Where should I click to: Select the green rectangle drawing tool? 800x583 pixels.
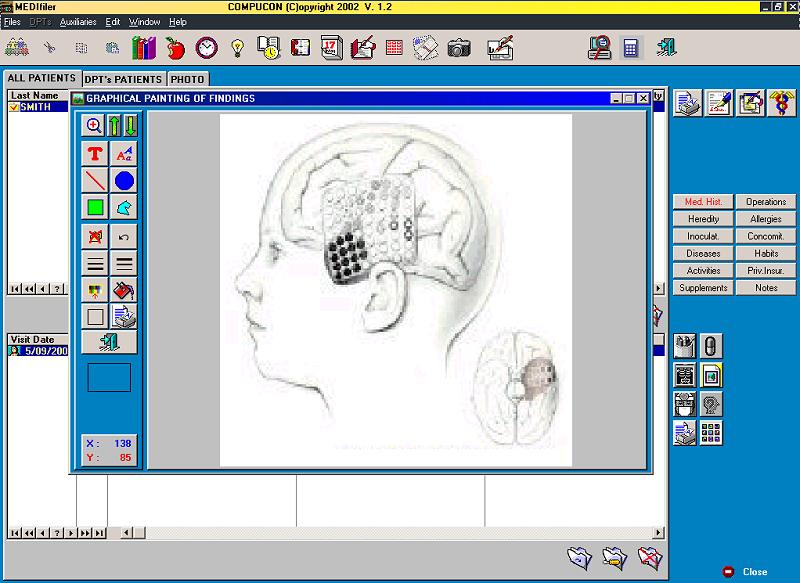[95, 207]
